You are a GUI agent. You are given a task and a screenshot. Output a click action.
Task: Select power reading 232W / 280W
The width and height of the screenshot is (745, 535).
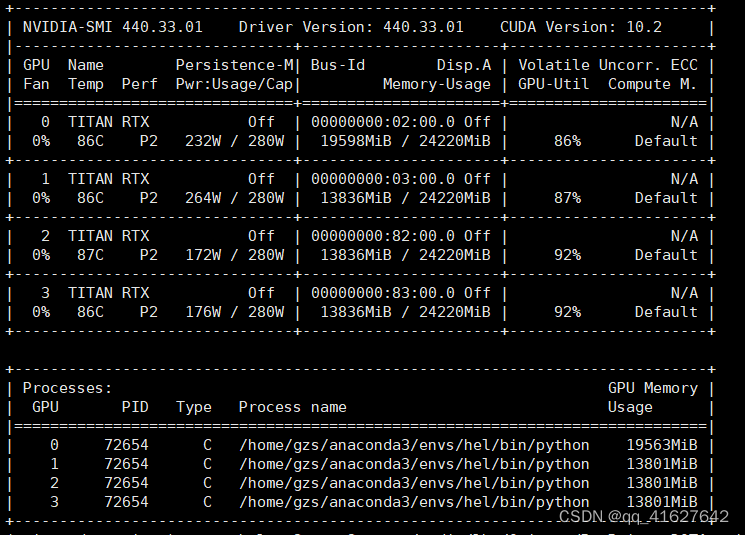pos(234,141)
